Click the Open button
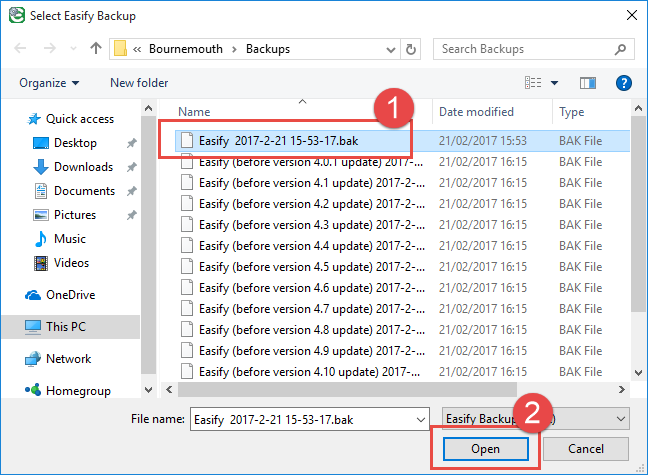The image size is (648, 475). coord(486,449)
